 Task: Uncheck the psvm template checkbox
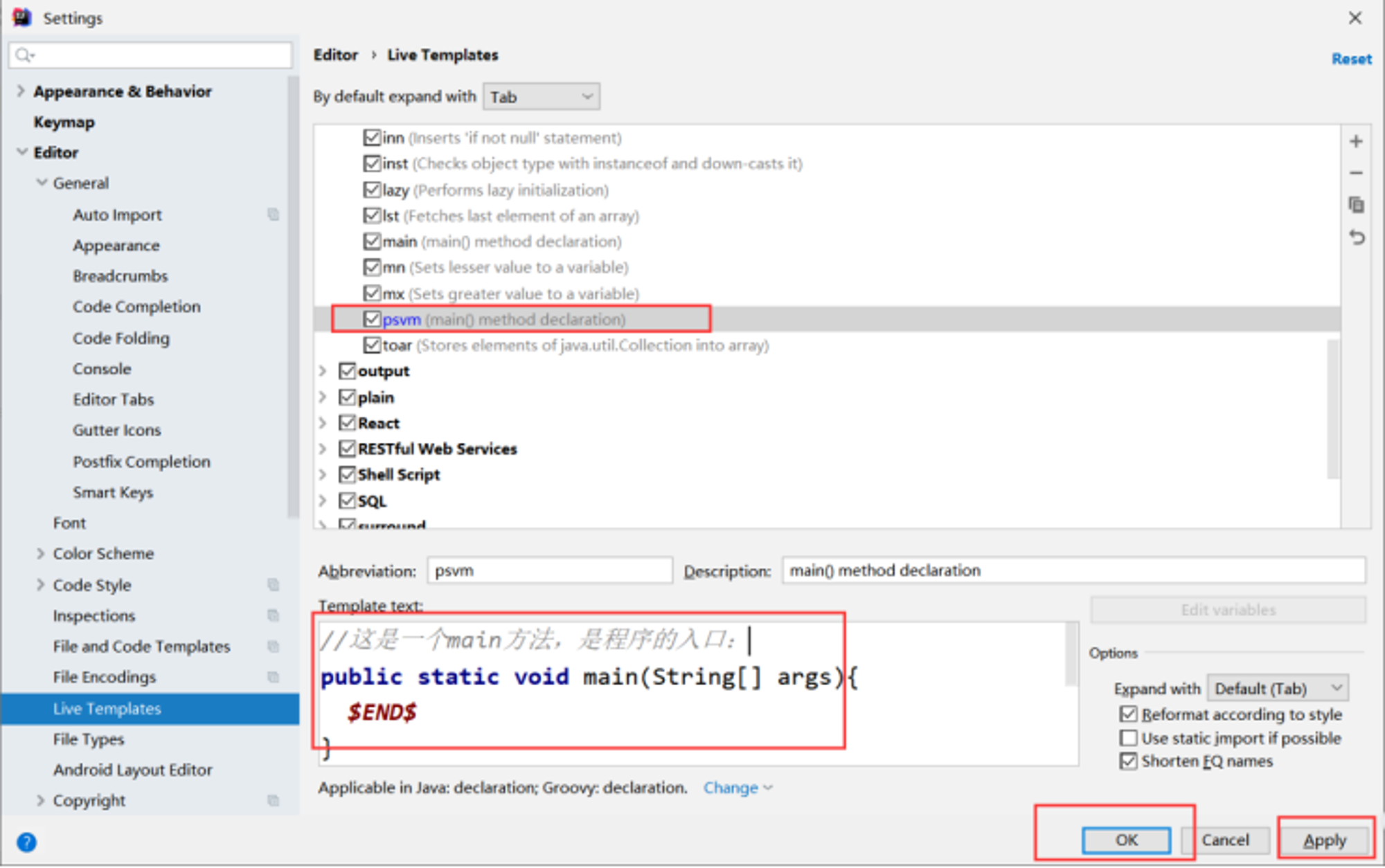372,319
